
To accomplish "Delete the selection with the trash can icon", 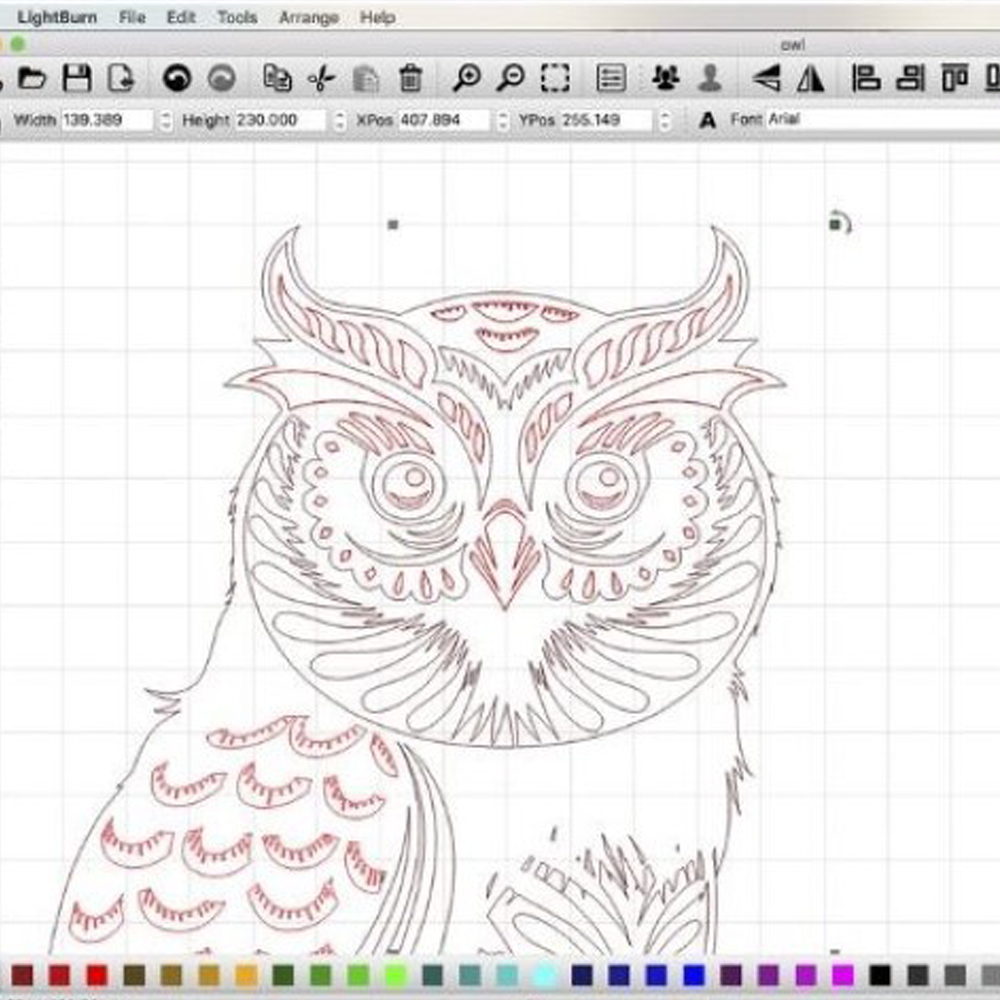I will coord(410,78).
